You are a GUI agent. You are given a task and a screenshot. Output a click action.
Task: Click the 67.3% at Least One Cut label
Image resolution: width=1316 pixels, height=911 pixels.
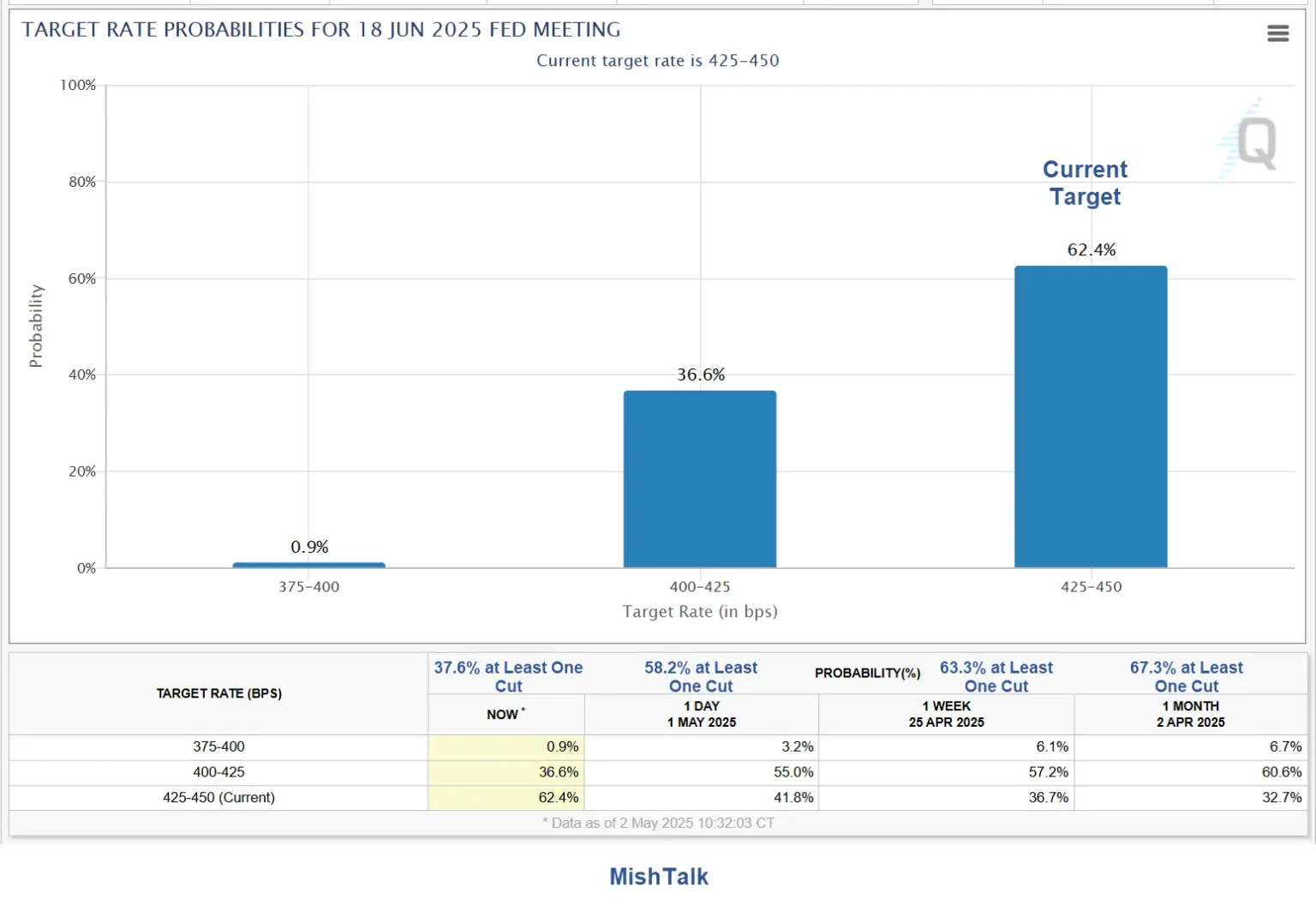1187,676
